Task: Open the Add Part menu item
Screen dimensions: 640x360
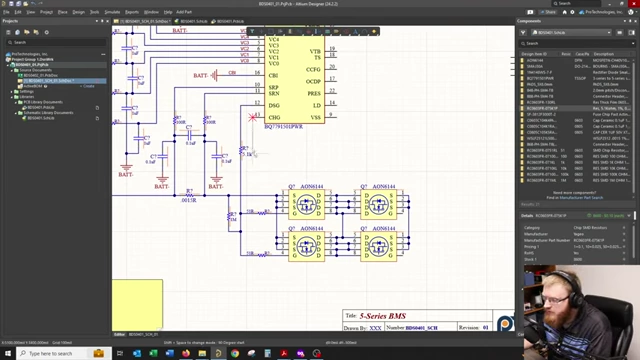Action: 184,12
